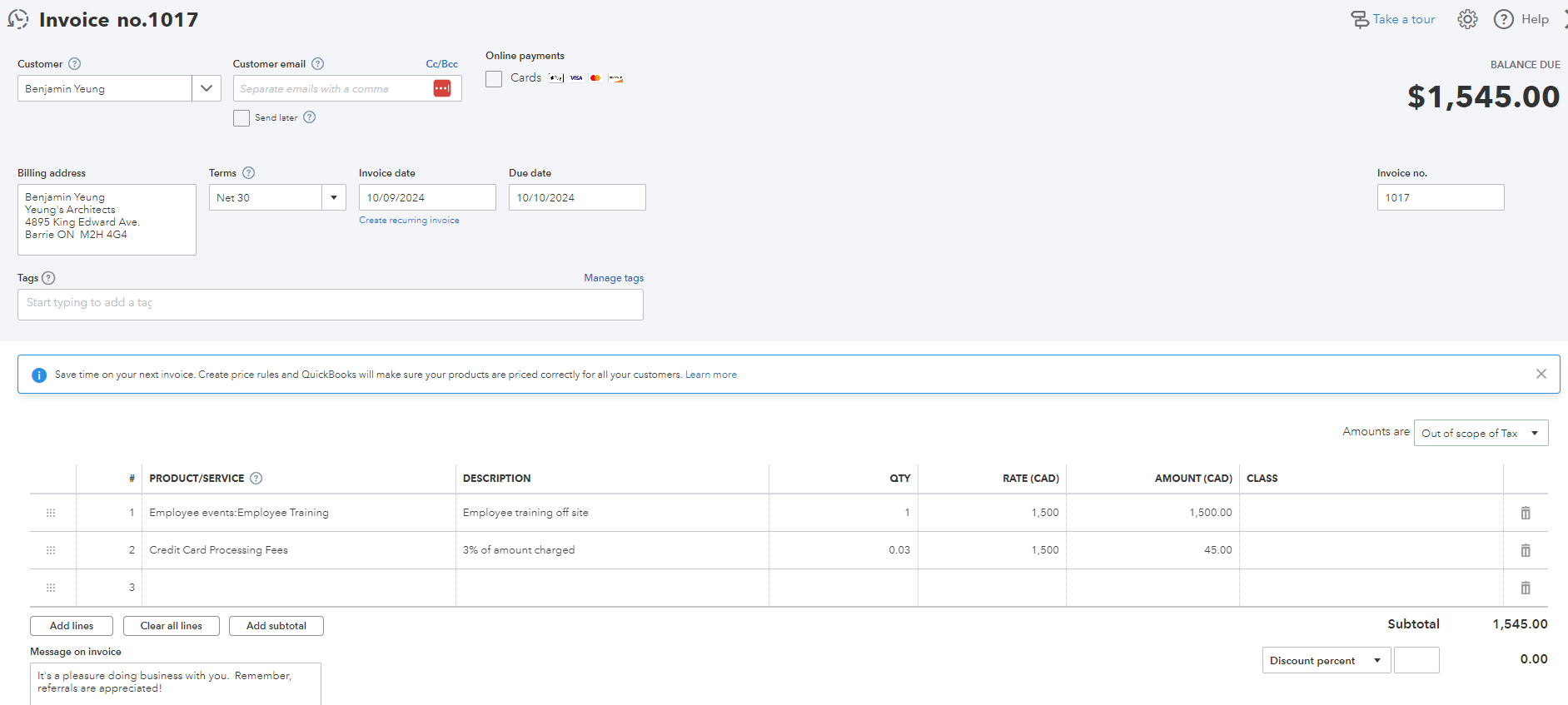1568x705 pixels.
Task: Grab the drag handle for line 3
Action: click(x=51, y=588)
